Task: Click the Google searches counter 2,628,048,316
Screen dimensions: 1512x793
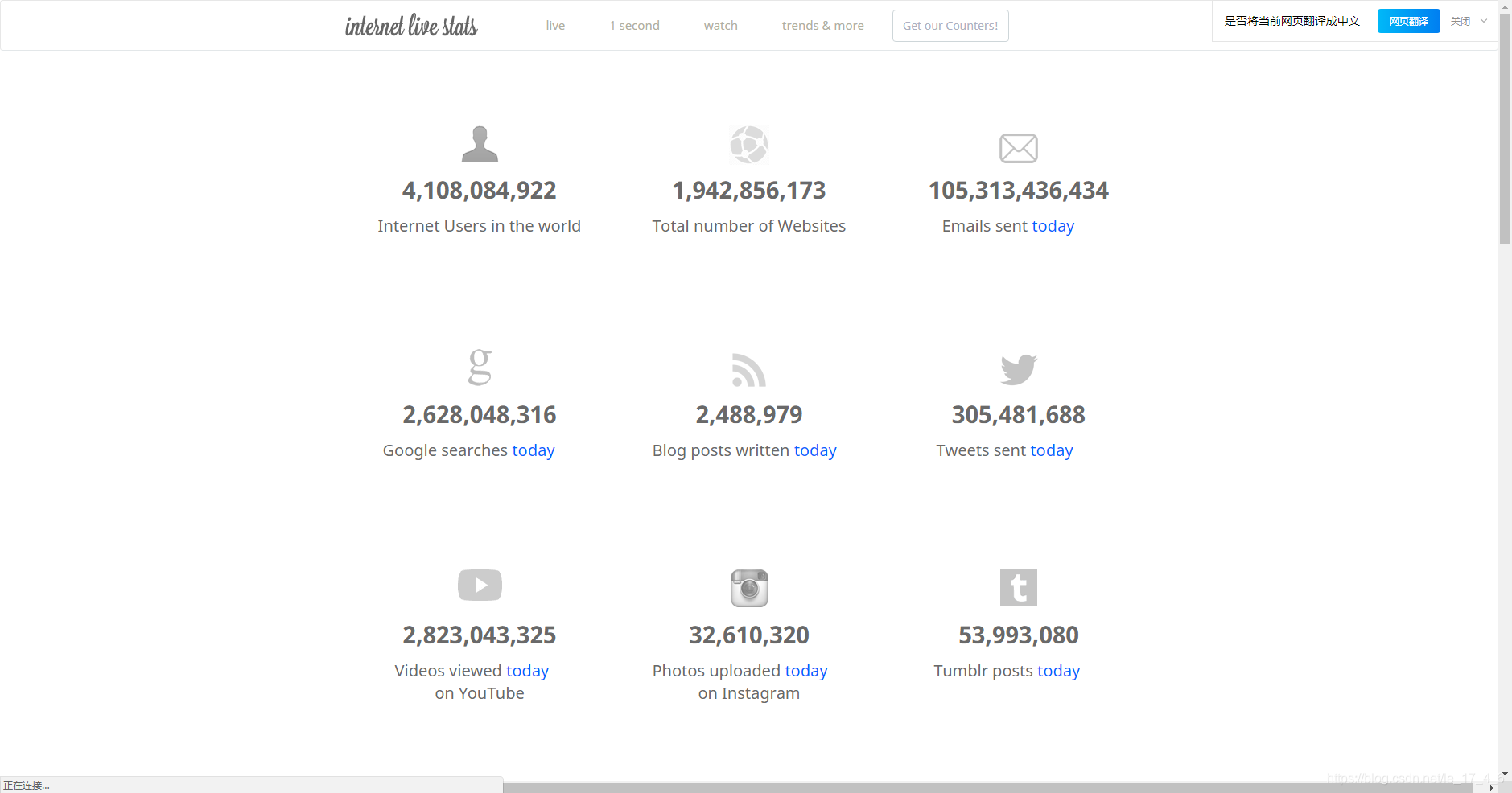Action: 480,415
